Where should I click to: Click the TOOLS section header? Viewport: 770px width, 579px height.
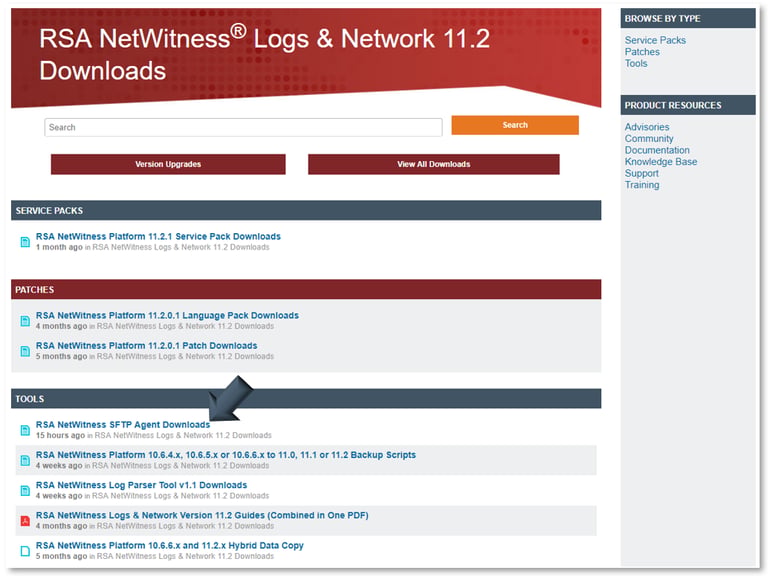tap(306, 399)
